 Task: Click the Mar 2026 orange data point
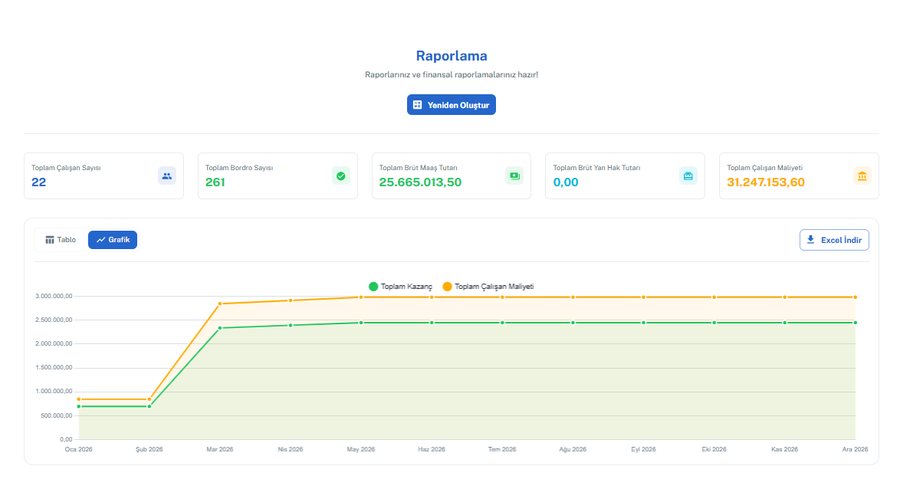pyautogui.click(x=220, y=304)
